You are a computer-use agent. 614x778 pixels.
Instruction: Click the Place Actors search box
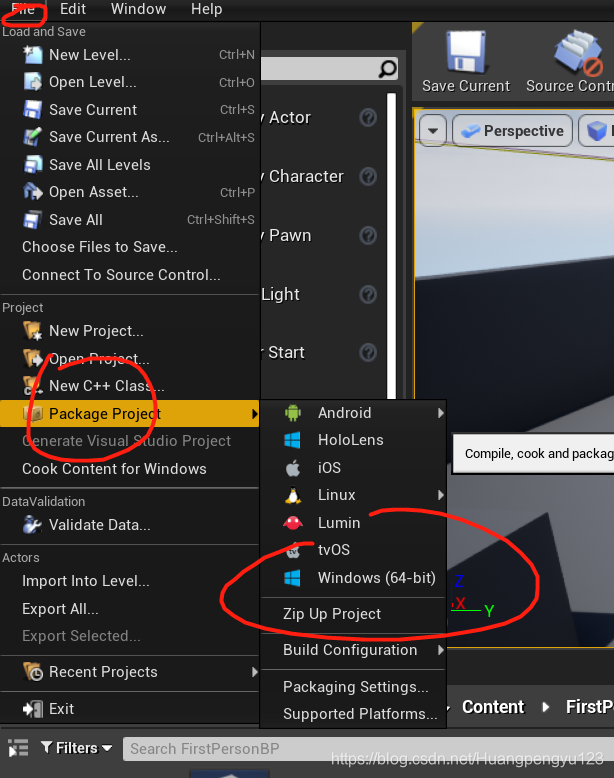[x=330, y=68]
